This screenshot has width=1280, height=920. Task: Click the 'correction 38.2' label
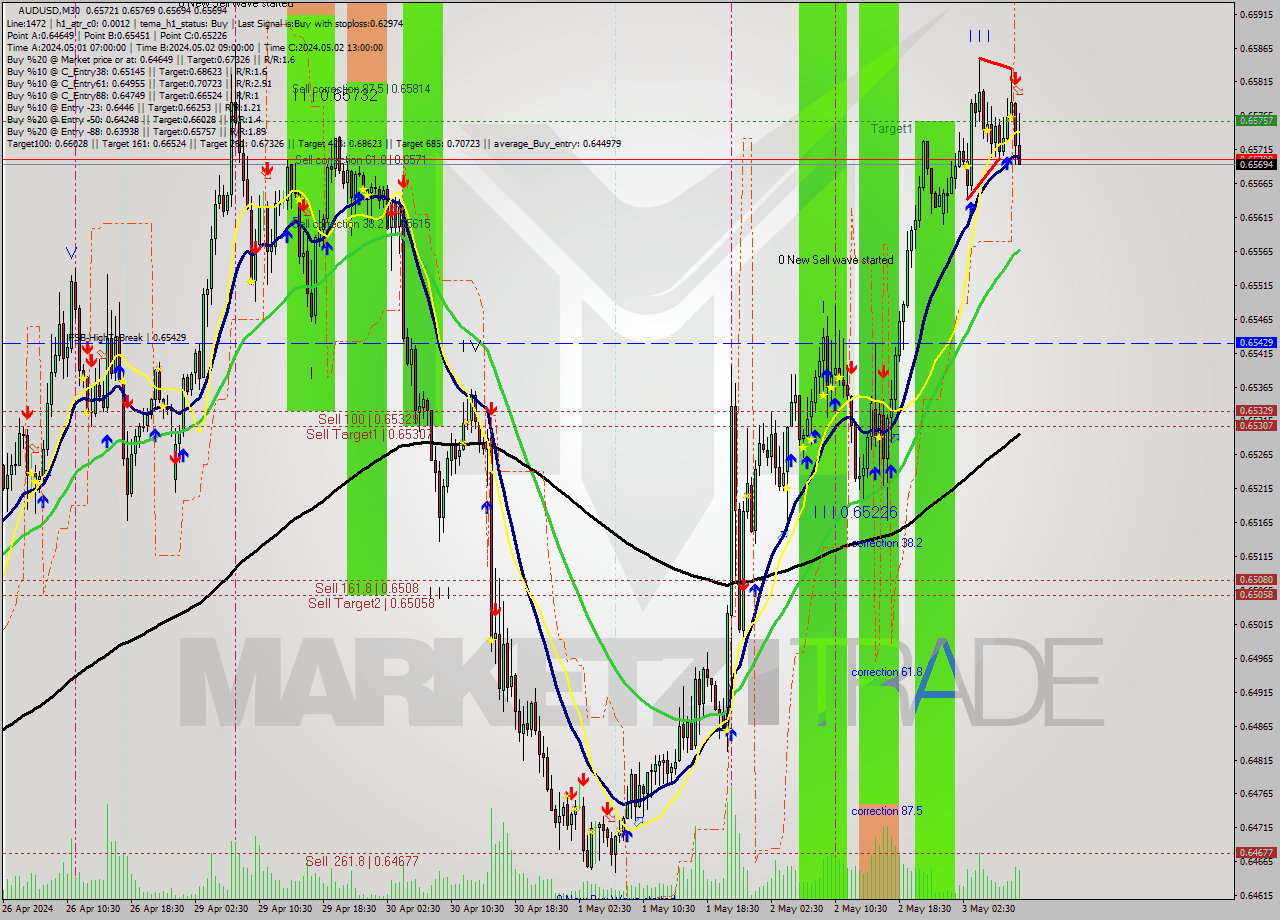pyautogui.click(x=886, y=543)
